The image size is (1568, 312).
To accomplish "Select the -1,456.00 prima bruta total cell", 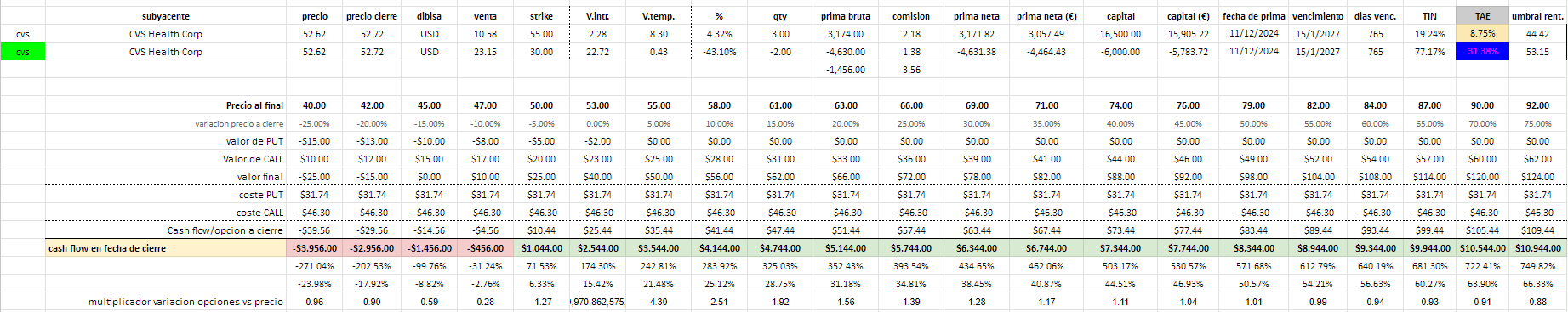I will click(846, 70).
